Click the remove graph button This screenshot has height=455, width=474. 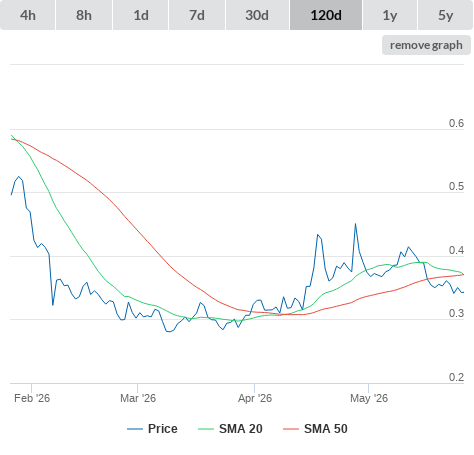pos(426,45)
